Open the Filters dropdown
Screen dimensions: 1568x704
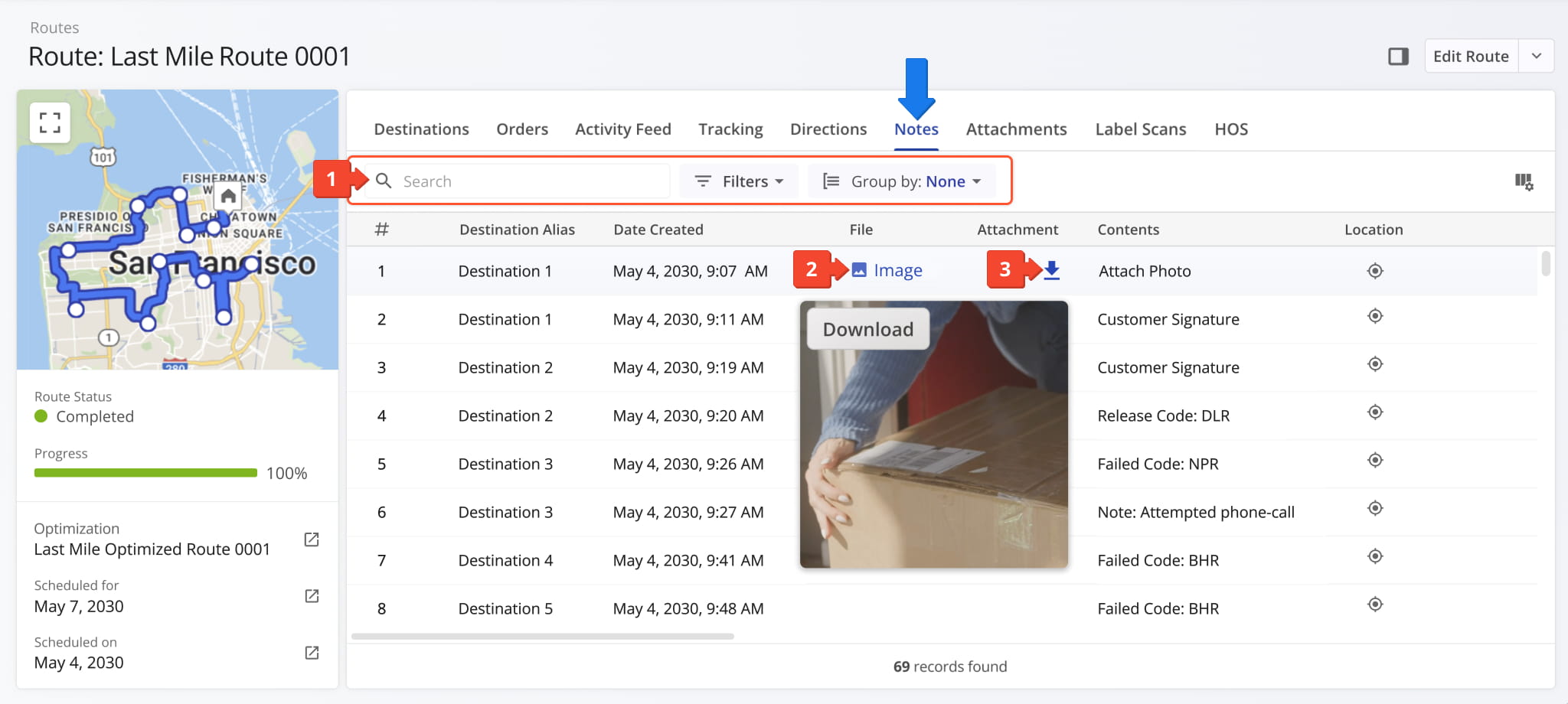point(738,181)
